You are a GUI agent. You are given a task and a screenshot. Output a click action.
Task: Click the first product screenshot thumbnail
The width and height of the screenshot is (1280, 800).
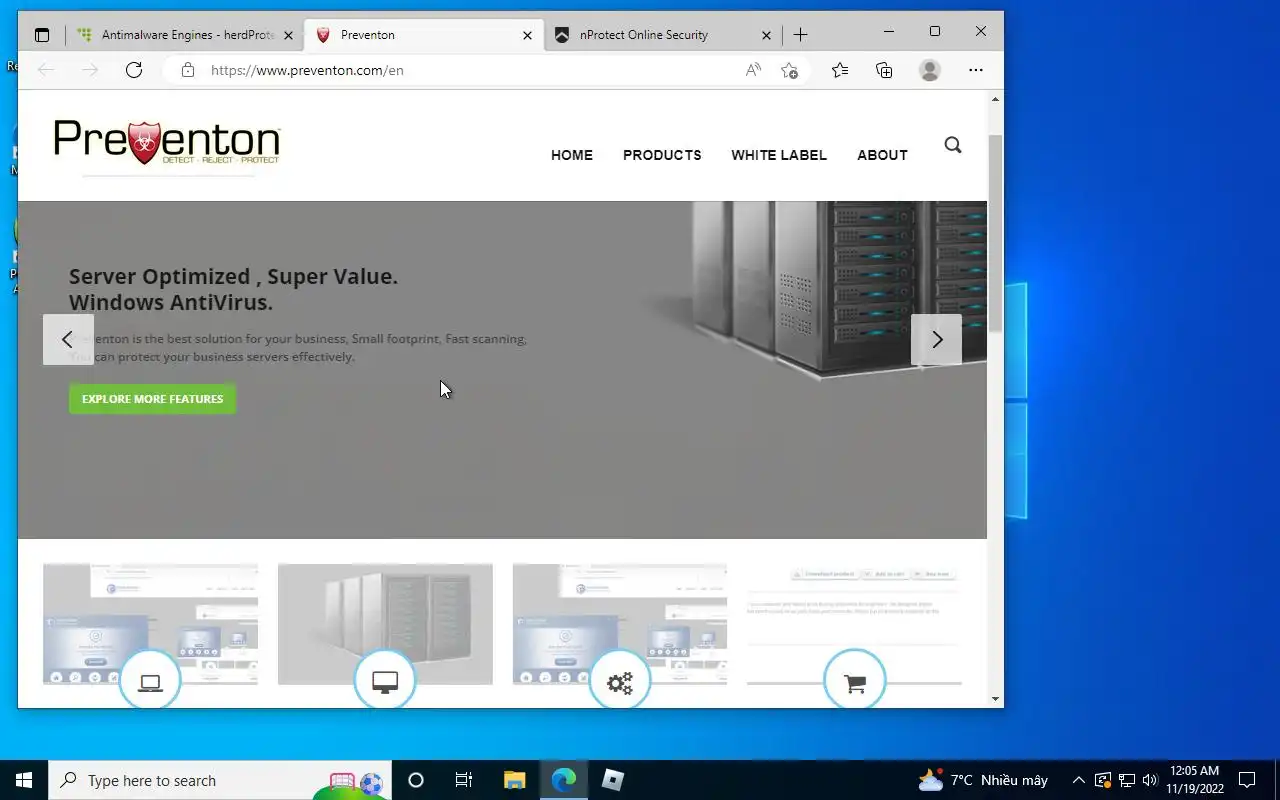150,624
